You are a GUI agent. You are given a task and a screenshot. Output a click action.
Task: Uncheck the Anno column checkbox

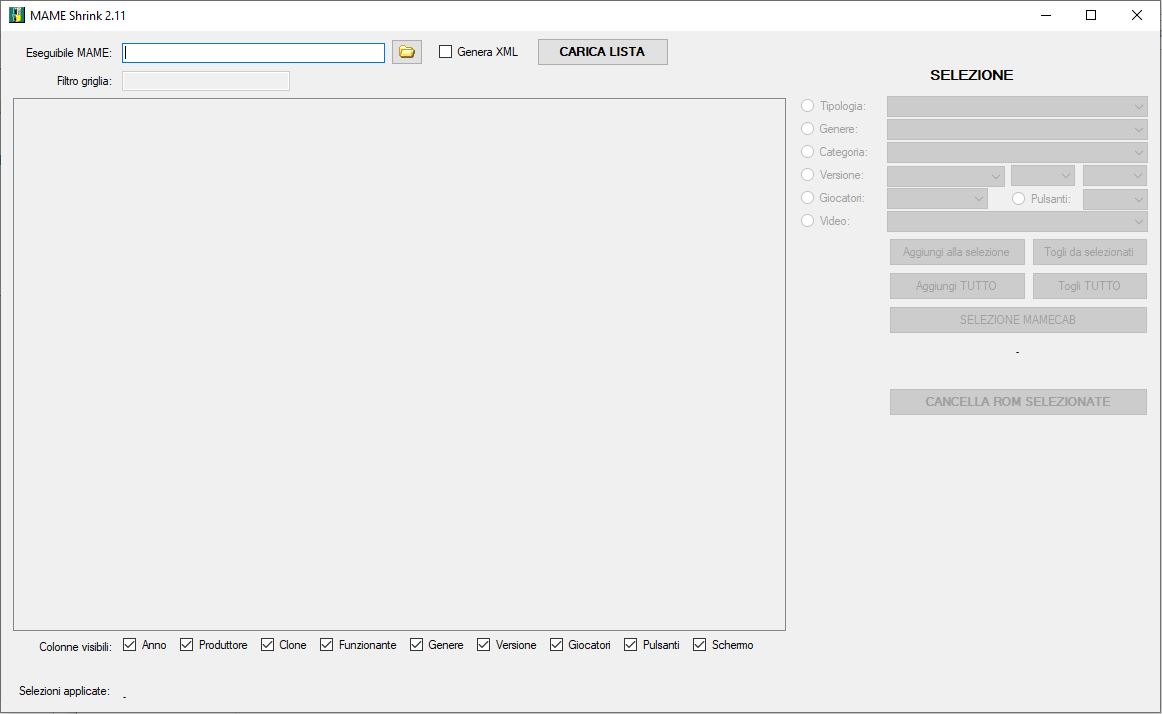pos(130,645)
